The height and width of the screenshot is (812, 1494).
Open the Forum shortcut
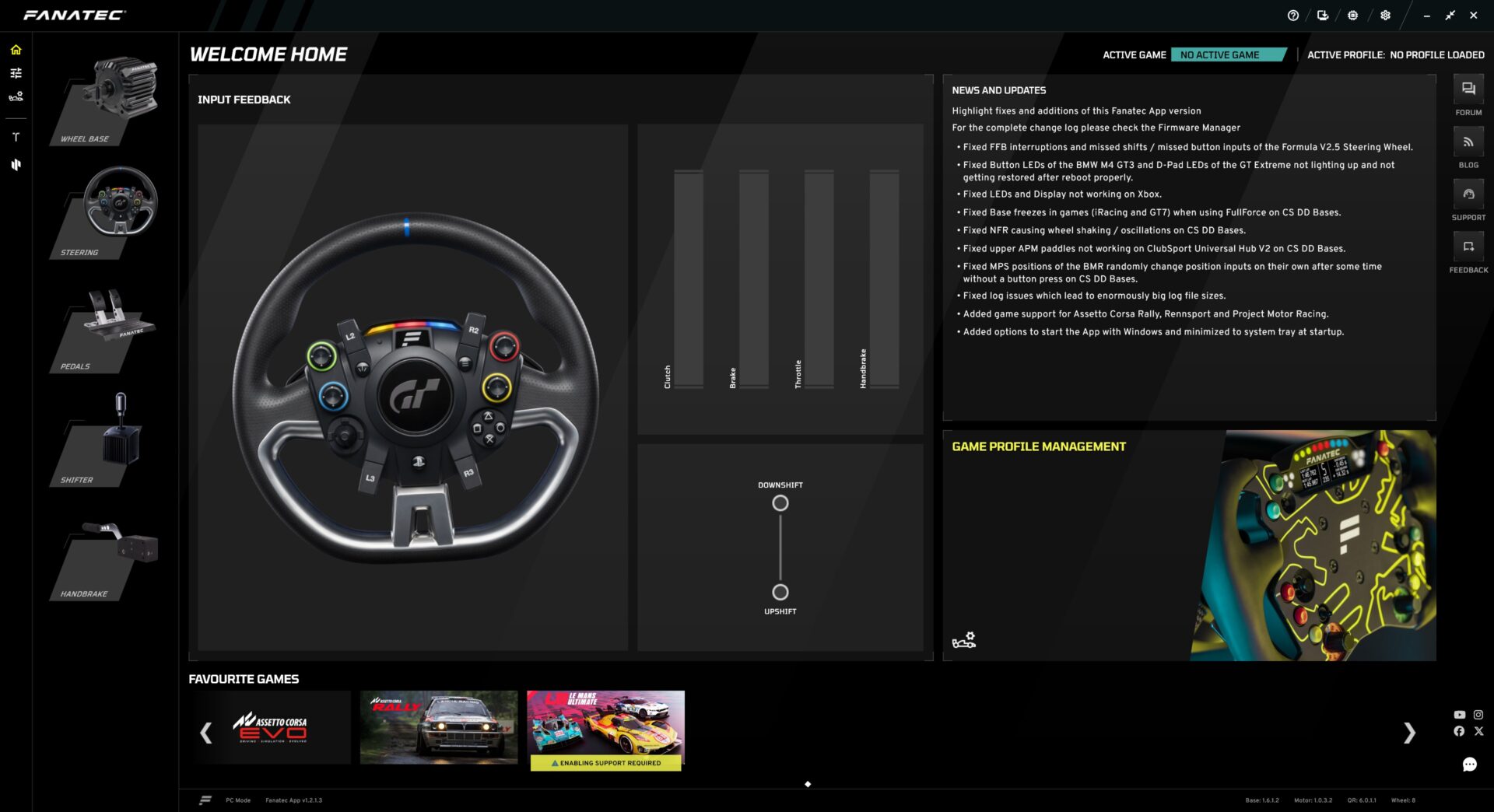(x=1468, y=89)
